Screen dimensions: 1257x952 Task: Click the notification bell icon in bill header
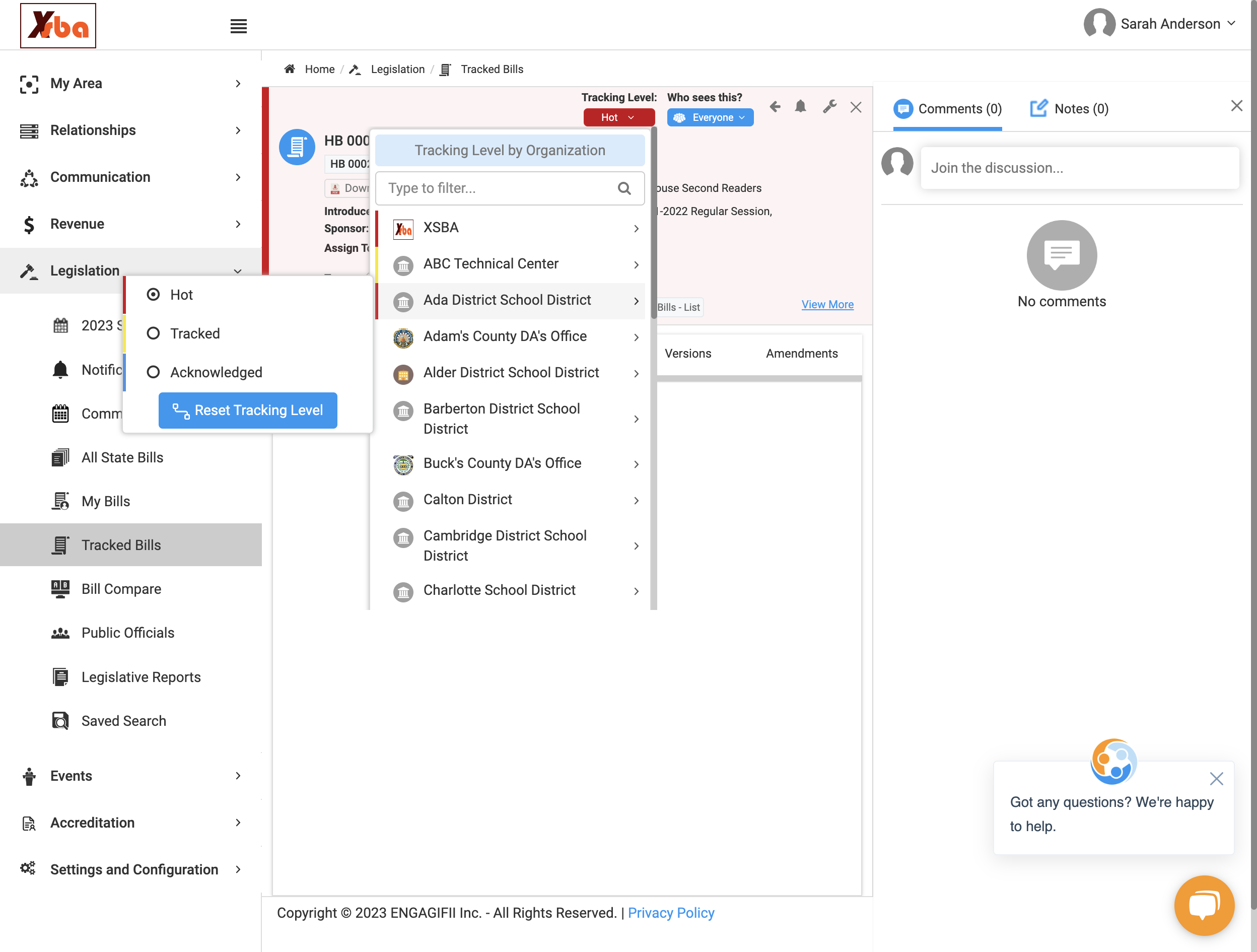(x=801, y=107)
